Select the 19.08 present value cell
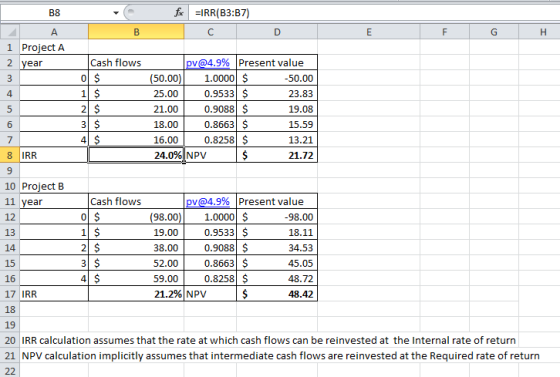560x377 pixels. coord(277,109)
